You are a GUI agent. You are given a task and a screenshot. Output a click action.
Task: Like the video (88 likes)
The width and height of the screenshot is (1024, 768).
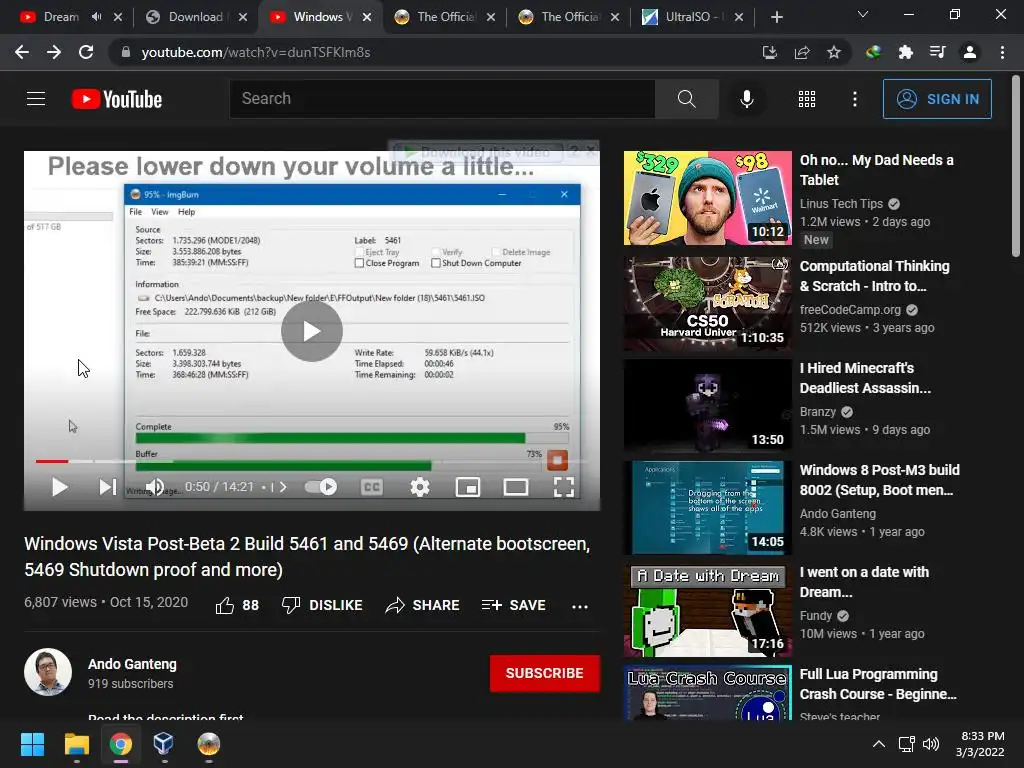pos(237,605)
